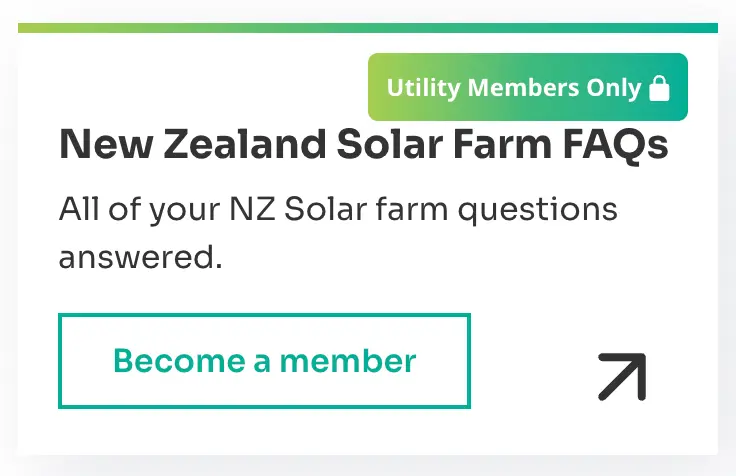Click the word 'Members' in the gradient badge
The height and width of the screenshot is (476, 736).
click(x=523, y=88)
